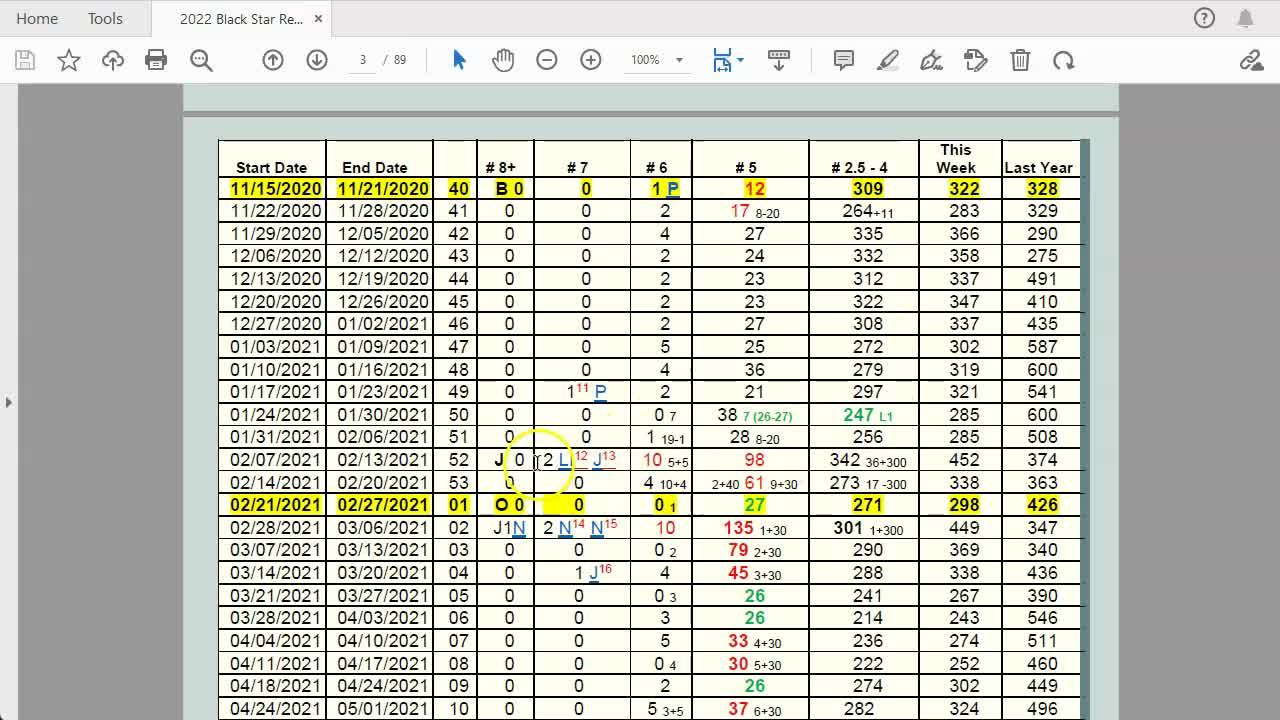Share a link with the chain icon
Viewport: 1280px width, 720px height.
click(x=1251, y=60)
